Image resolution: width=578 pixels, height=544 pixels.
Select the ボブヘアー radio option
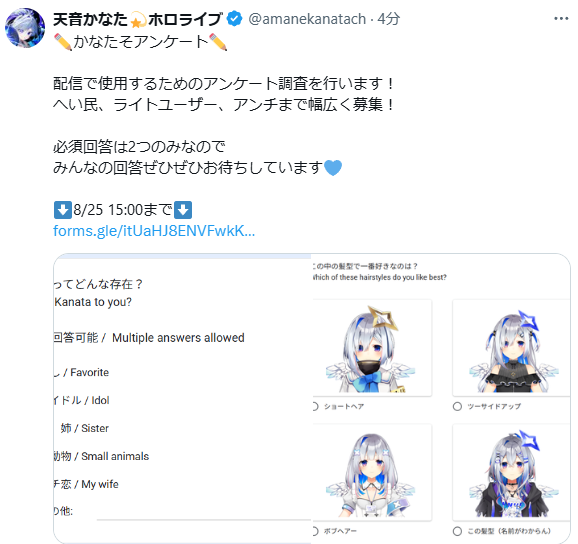pyautogui.click(x=314, y=531)
